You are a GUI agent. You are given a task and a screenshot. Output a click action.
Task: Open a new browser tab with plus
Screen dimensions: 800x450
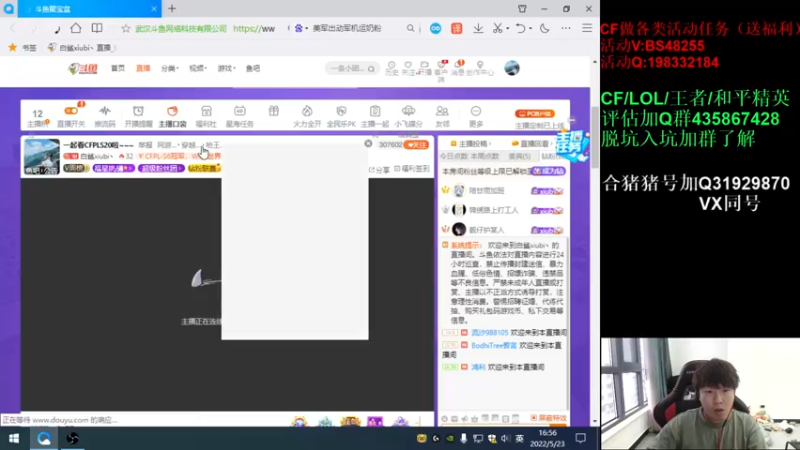(x=172, y=9)
